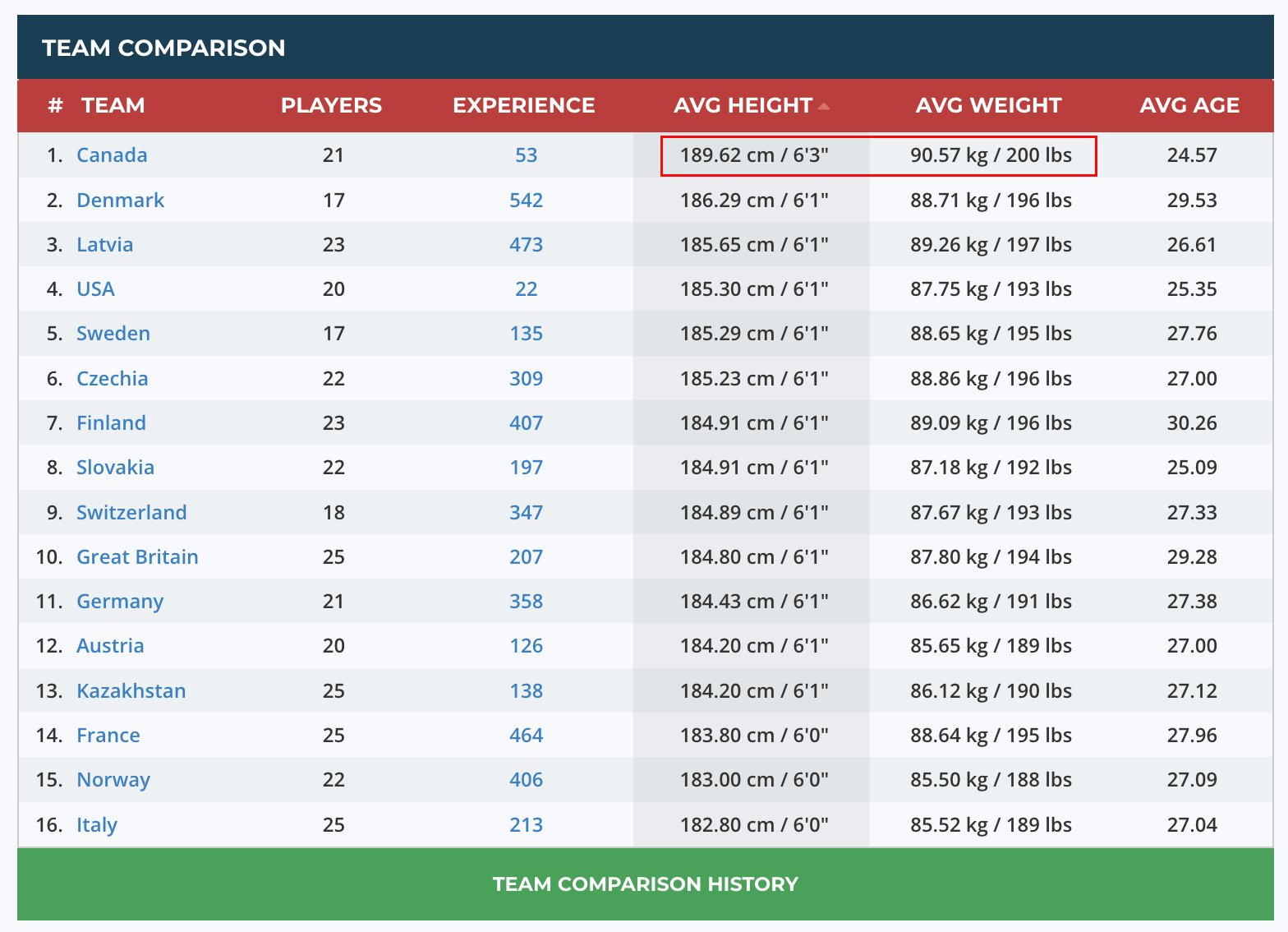Click Denmark's average height 186.29 cm
1288x932 pixels.
(x=754, y=201)
